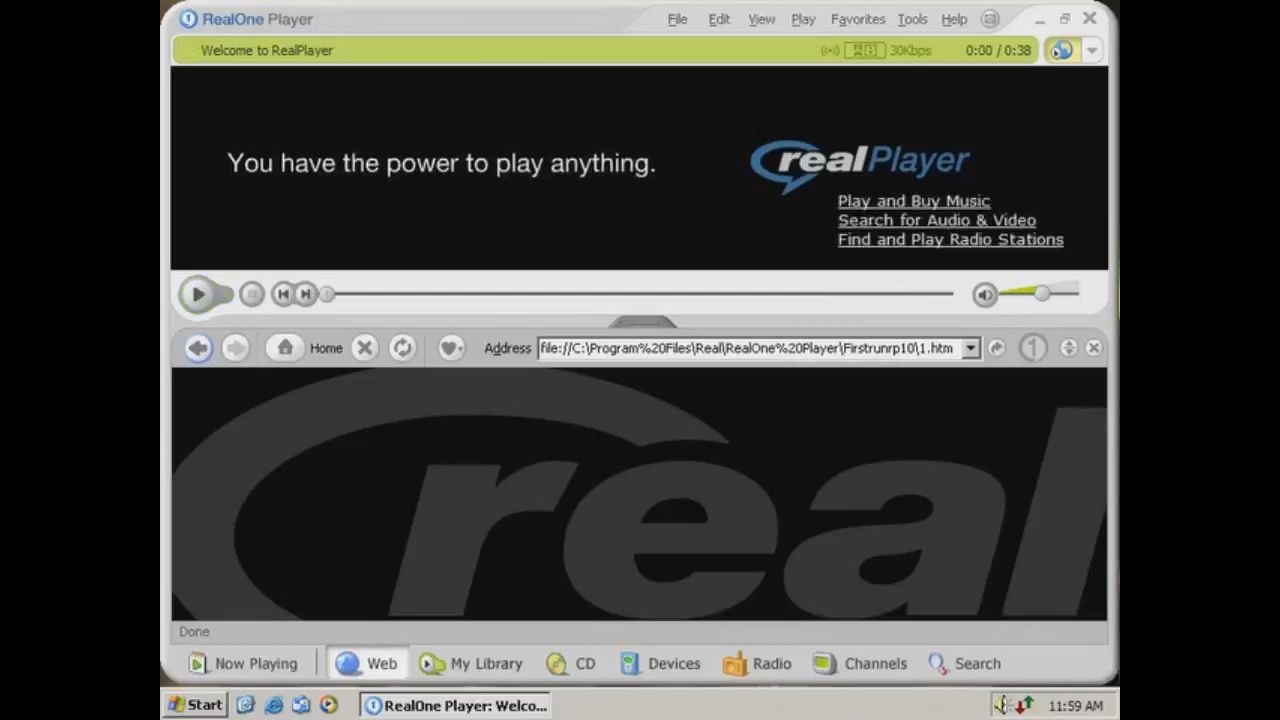Image resolution: width=1280 pixels, height=720 pixels.
Task: Detach the browser pane with arrows icon
Action: click(x=1068, y=348)
